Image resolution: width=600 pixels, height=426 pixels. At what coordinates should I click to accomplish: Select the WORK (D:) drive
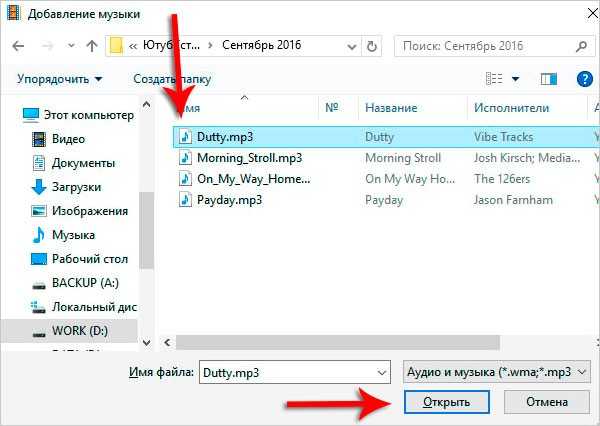(70, 330)
